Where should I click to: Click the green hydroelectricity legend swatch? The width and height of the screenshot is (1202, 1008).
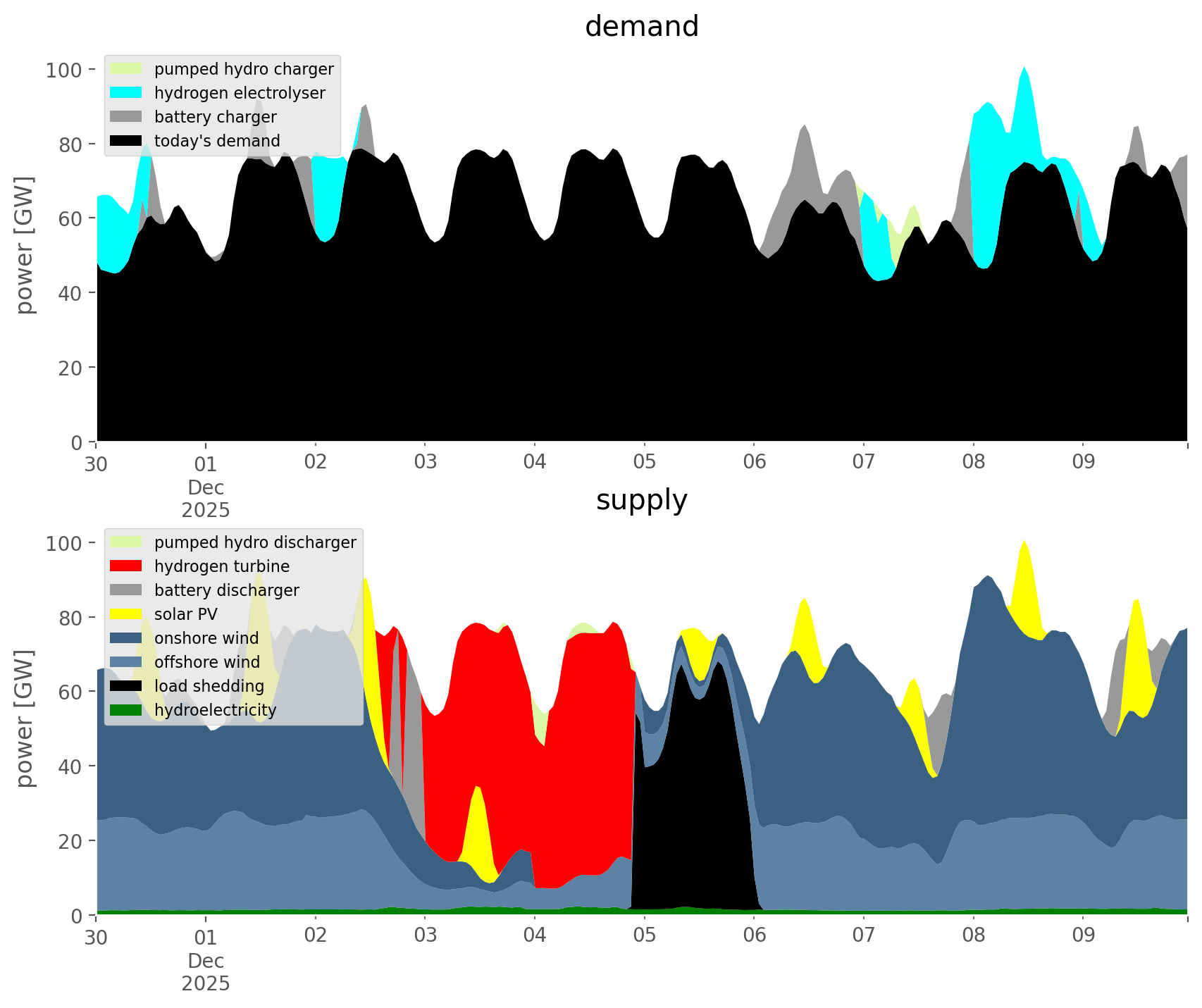click(126, 710)
